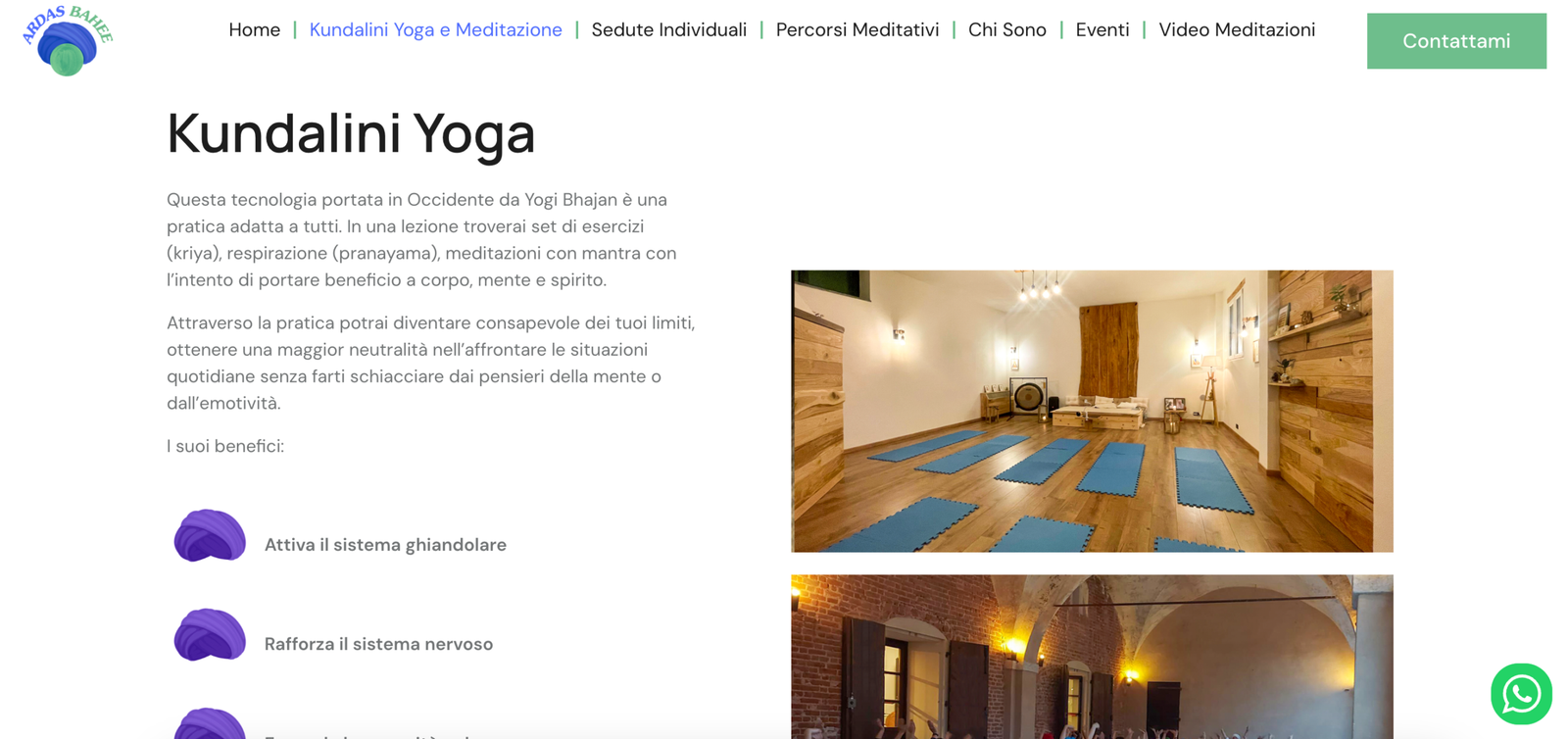This screenshot has height=739, width=1568.
Task: Click the Ardas Bahee turban logo
Action: point(67,40)
